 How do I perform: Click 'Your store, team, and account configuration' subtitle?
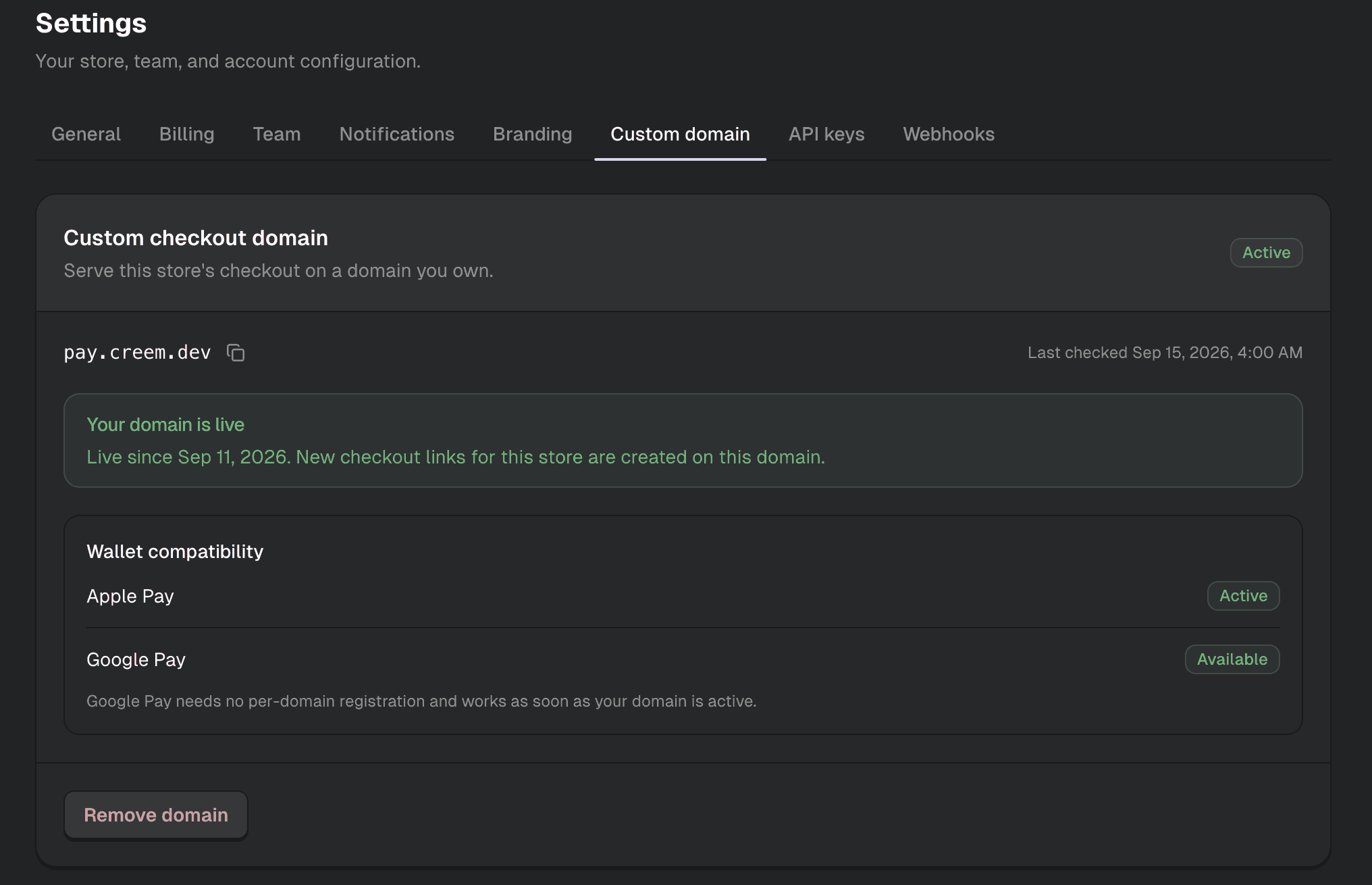point(228,61)
